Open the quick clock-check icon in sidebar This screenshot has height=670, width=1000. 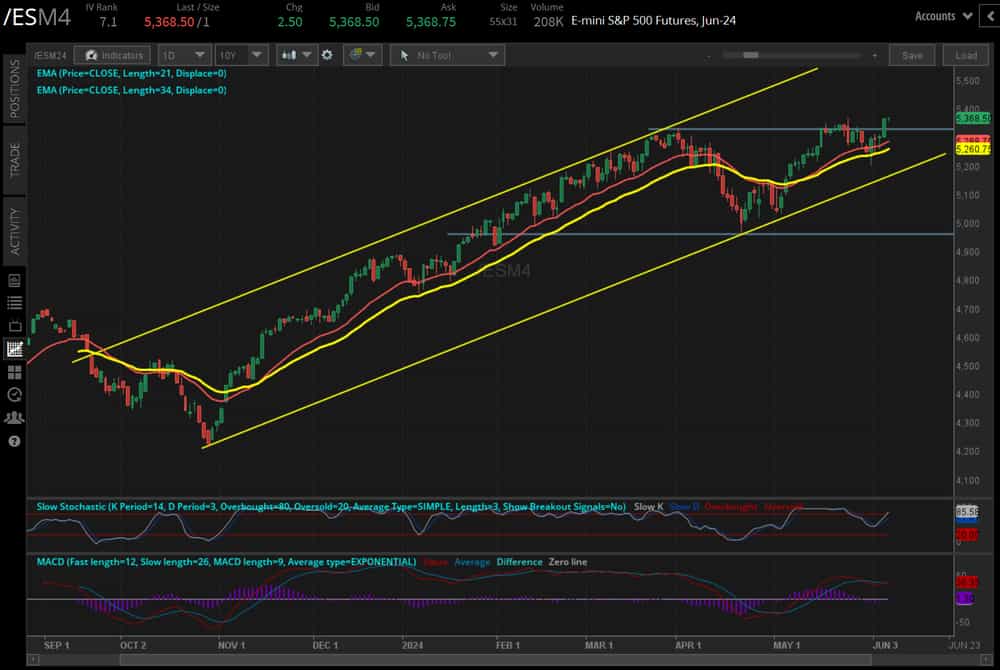pos(14,395)
